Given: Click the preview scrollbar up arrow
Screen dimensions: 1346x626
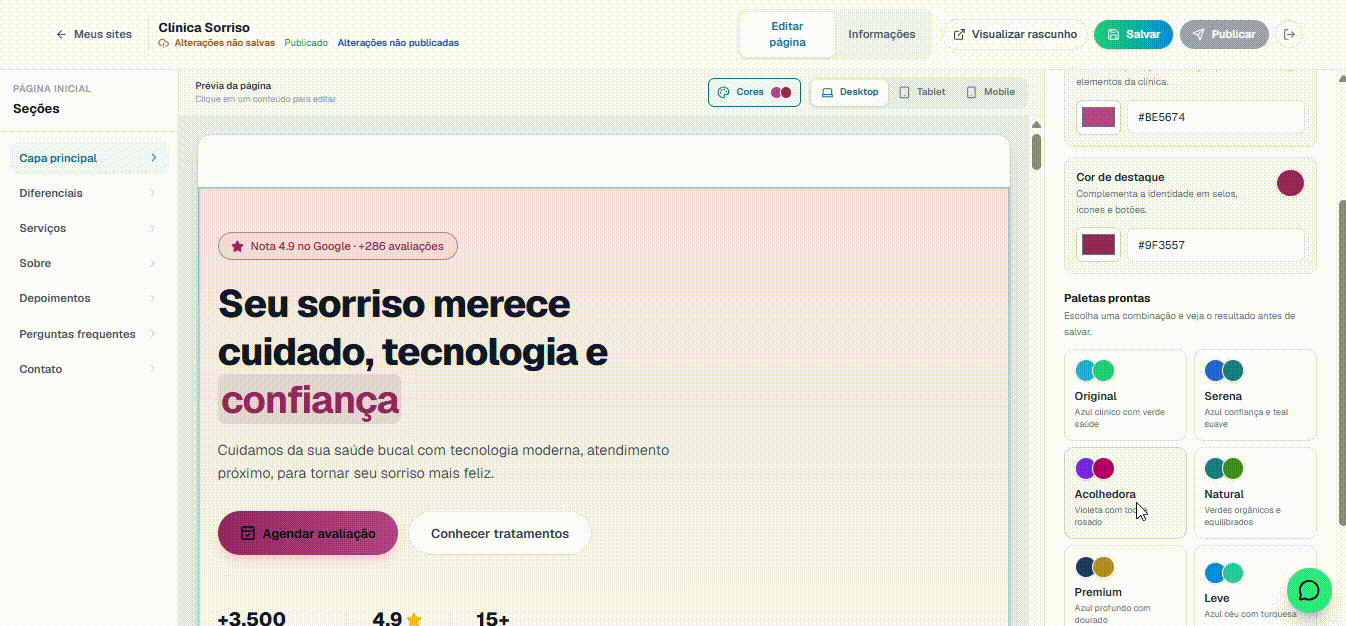Looking at the screenshot, I should pyautogui.click(x=1036, y=125).
